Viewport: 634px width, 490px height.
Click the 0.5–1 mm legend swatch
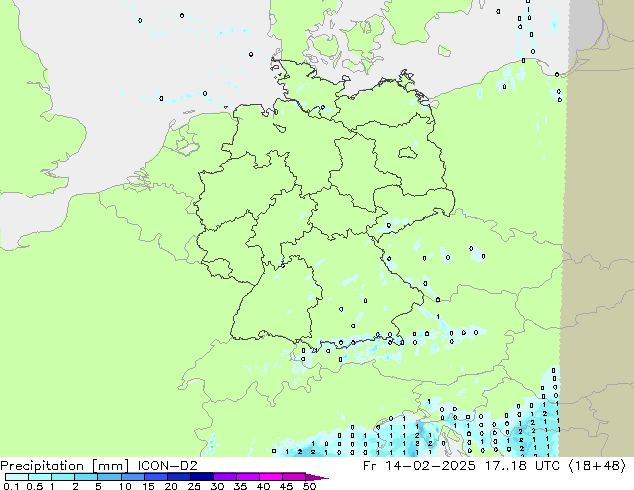(40, 477)
